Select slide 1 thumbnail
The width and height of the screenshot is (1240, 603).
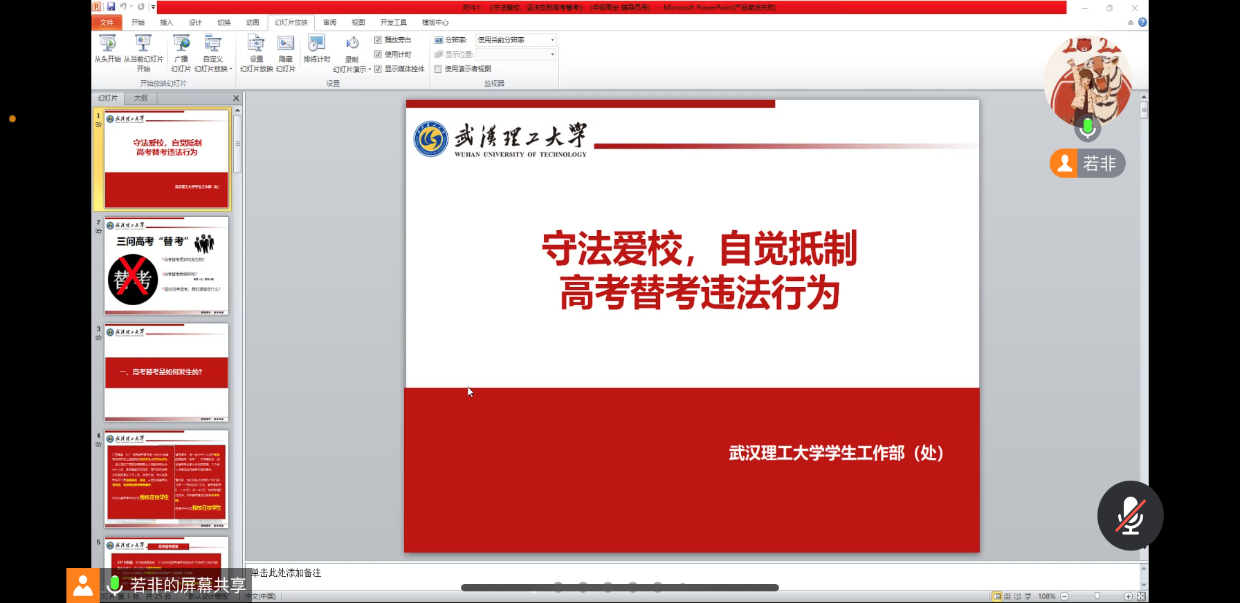click(x=167, y=159)
